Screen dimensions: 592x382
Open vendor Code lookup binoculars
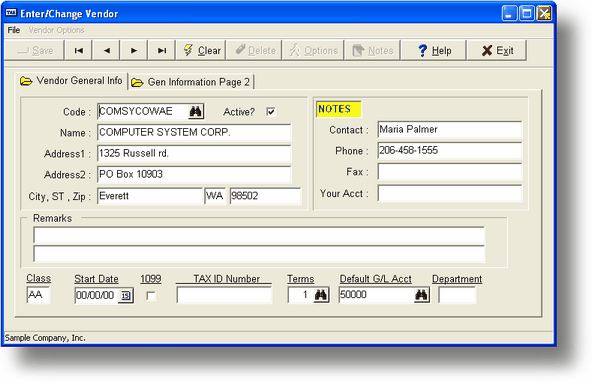[196, 111]
